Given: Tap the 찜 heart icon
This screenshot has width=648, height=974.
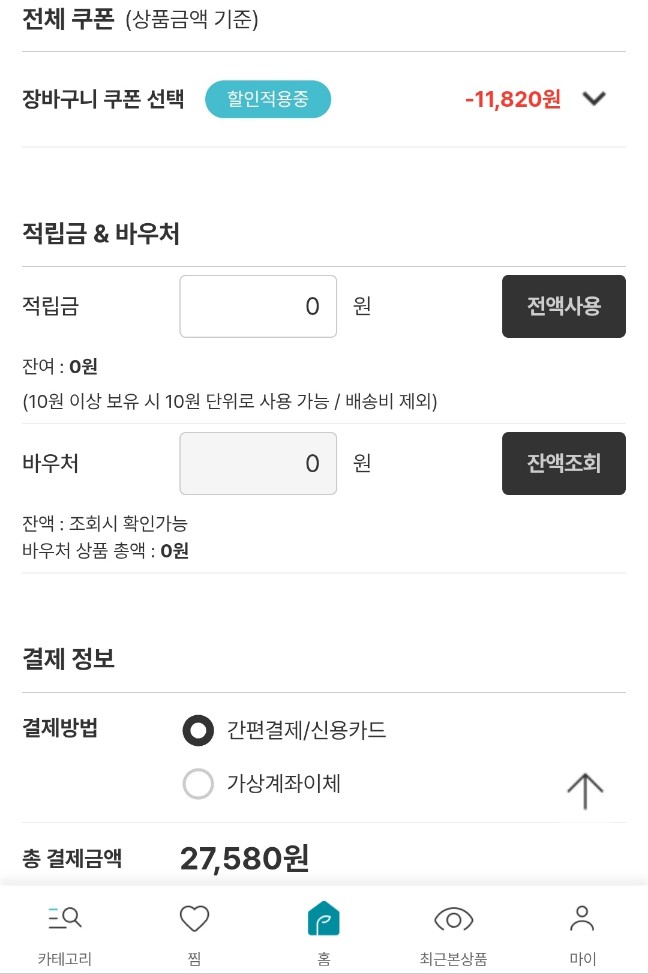Looking at the screenshot, I should pyautogui.click(x=194, y=918).
